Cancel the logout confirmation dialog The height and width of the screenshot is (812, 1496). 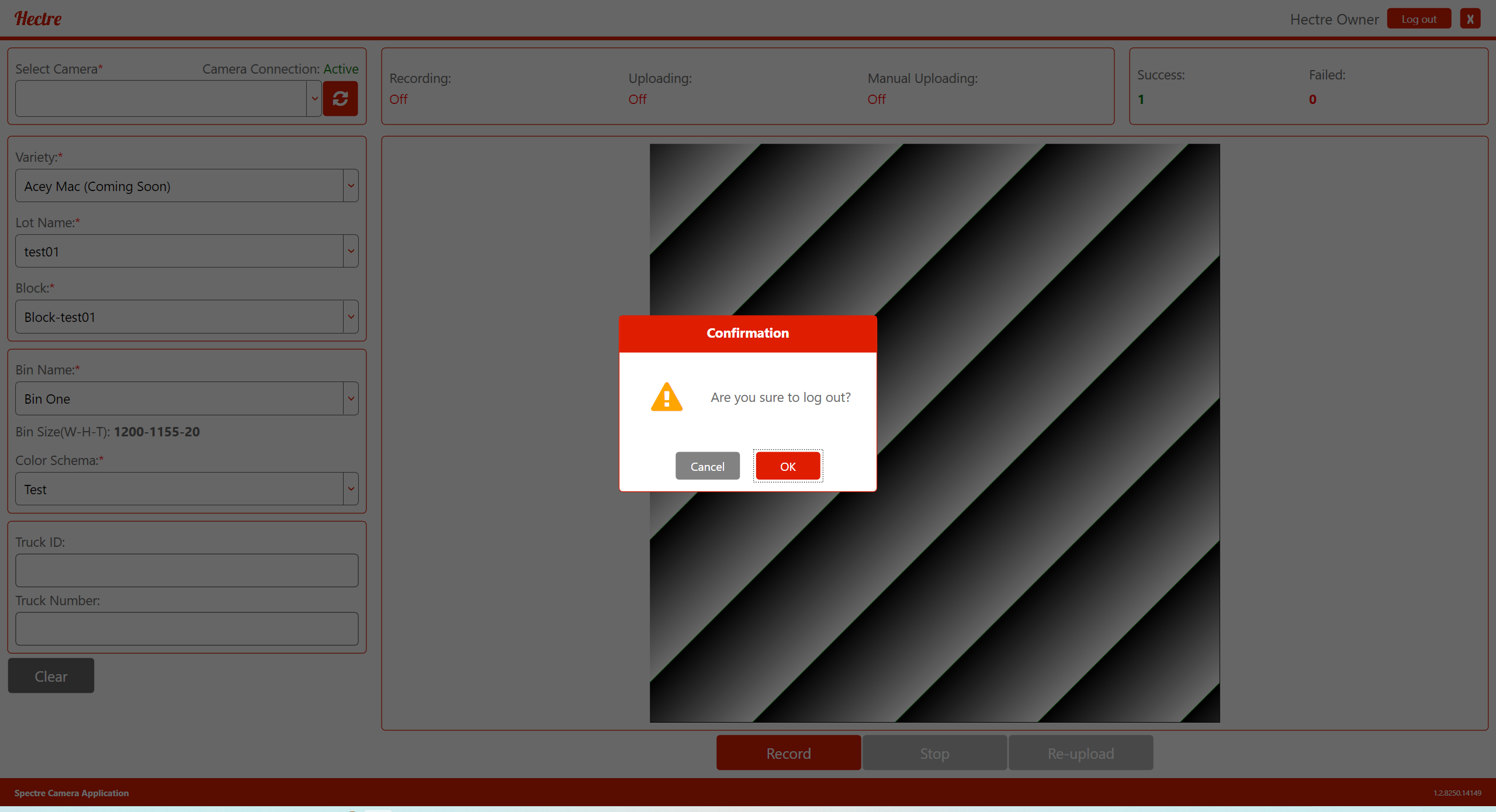pos(707,466)
